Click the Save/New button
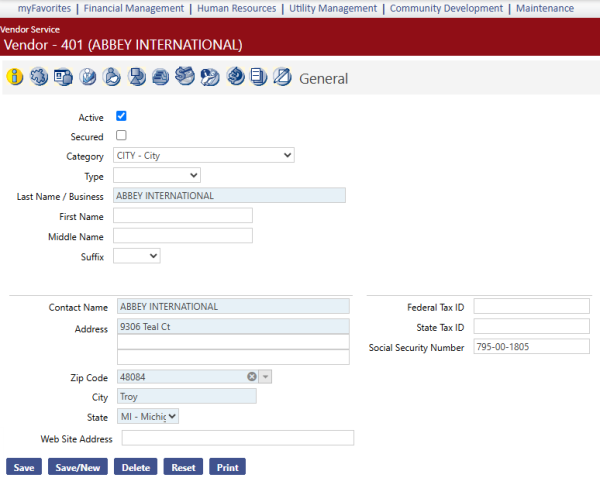The width and height of the screenshot is (600, 478). (78, 467)
